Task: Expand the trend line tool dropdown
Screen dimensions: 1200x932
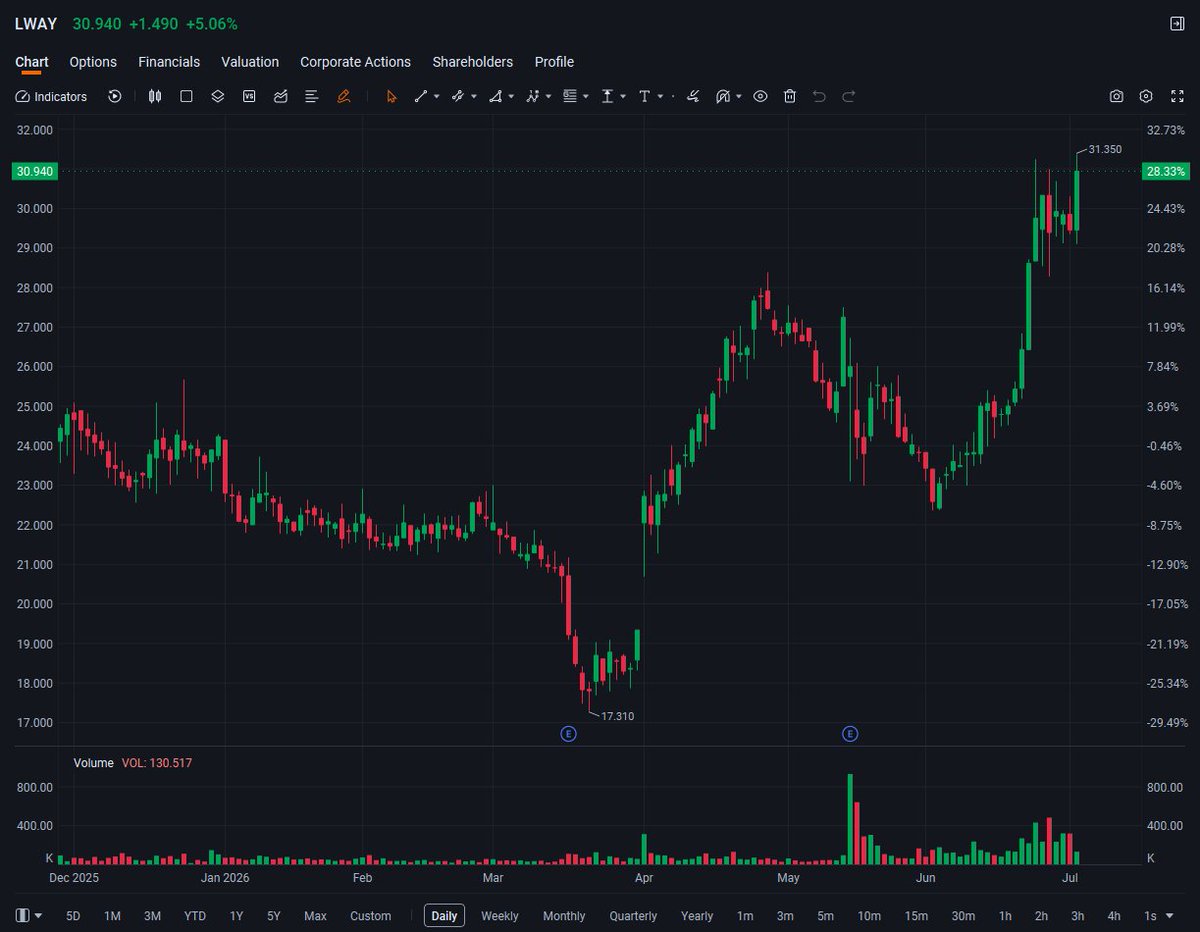Action: click(x=437, y=97)
